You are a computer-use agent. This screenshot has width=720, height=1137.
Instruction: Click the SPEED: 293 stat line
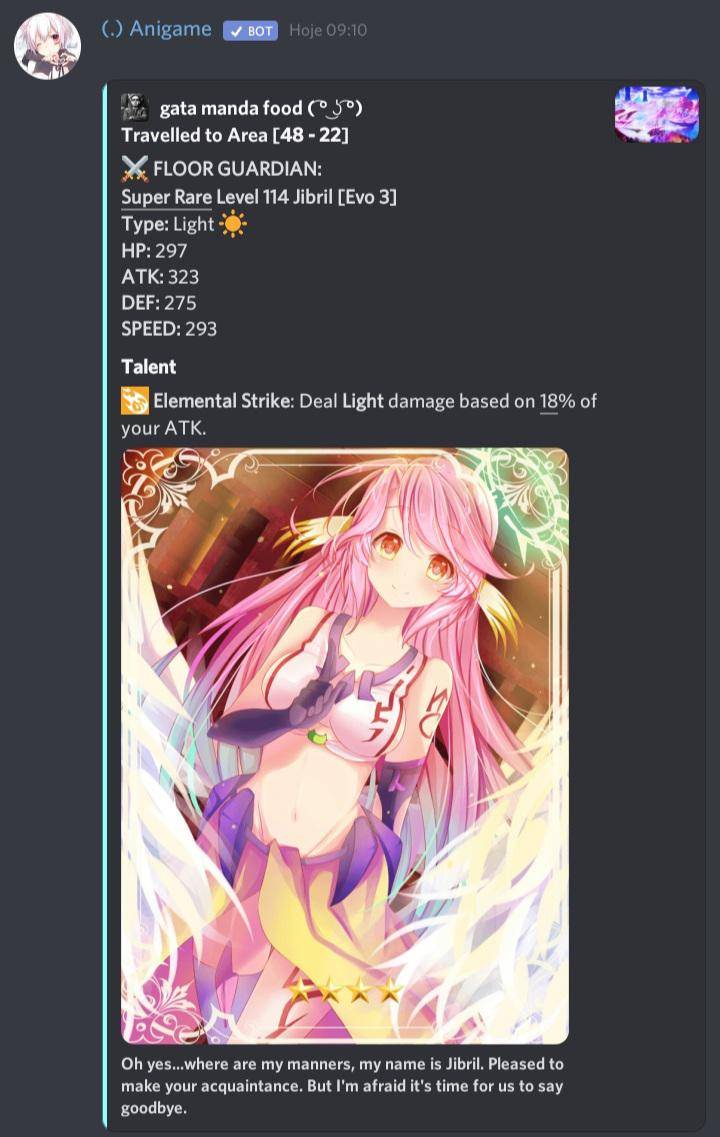(x=169, y=329)
